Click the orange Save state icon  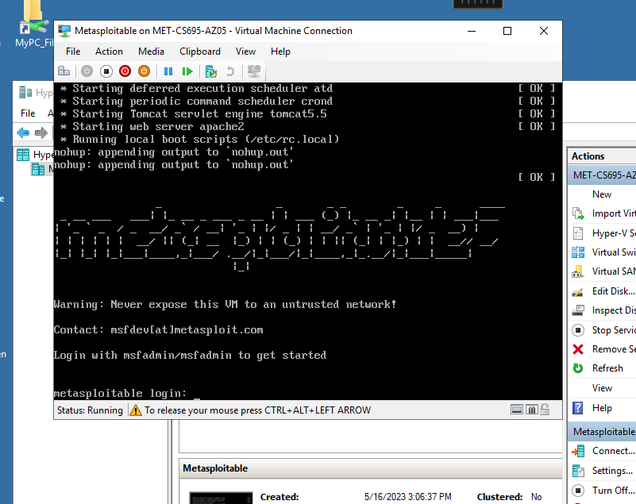[x=144, y=71]
